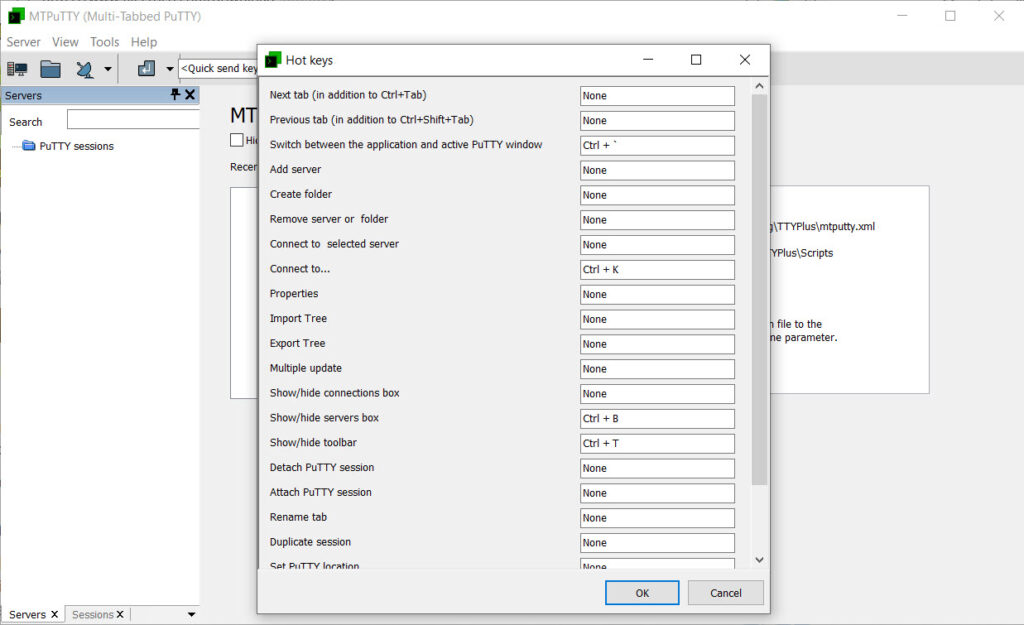The image size is (1024, 625).
Task: Click the Switch between application hotkey field
Action: (657, 146)
